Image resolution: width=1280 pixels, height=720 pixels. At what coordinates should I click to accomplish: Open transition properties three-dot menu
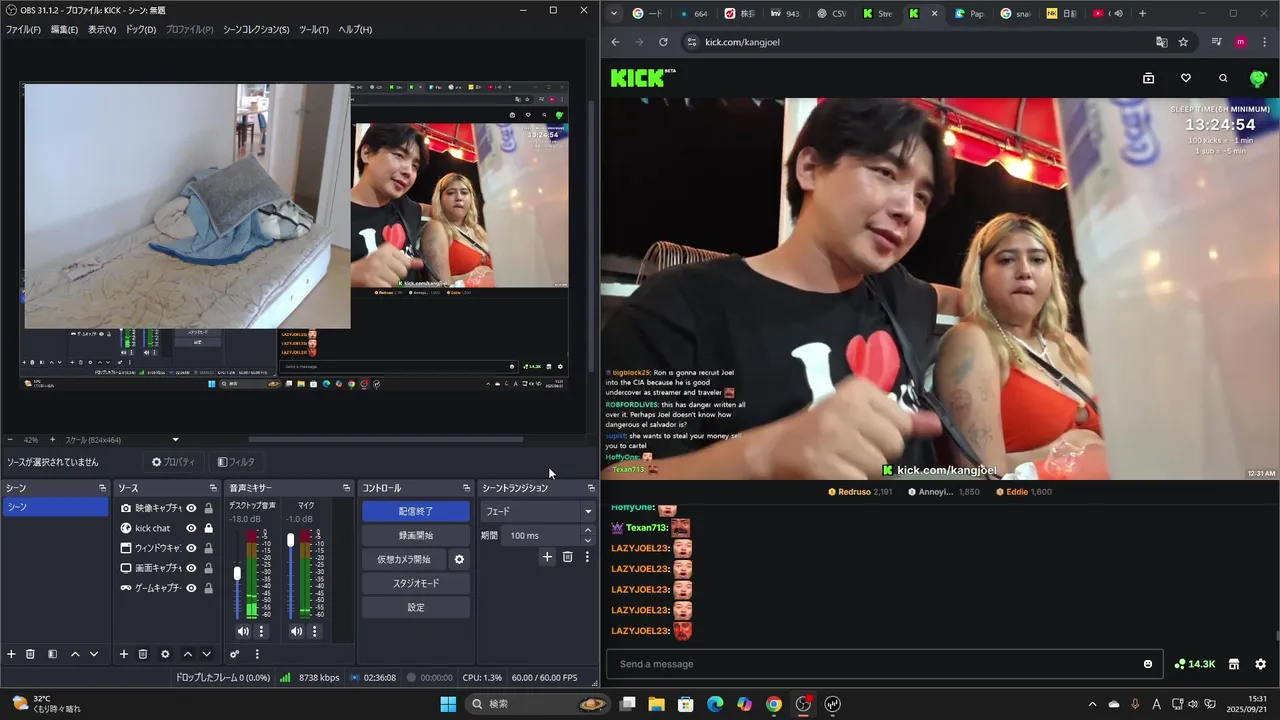tap(587, 557)
